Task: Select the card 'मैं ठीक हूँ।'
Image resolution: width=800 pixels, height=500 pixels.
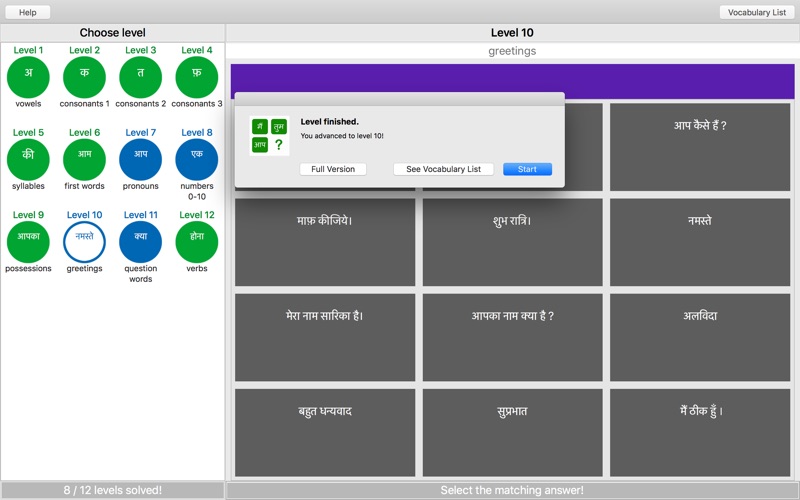Action: pos(699,433)
